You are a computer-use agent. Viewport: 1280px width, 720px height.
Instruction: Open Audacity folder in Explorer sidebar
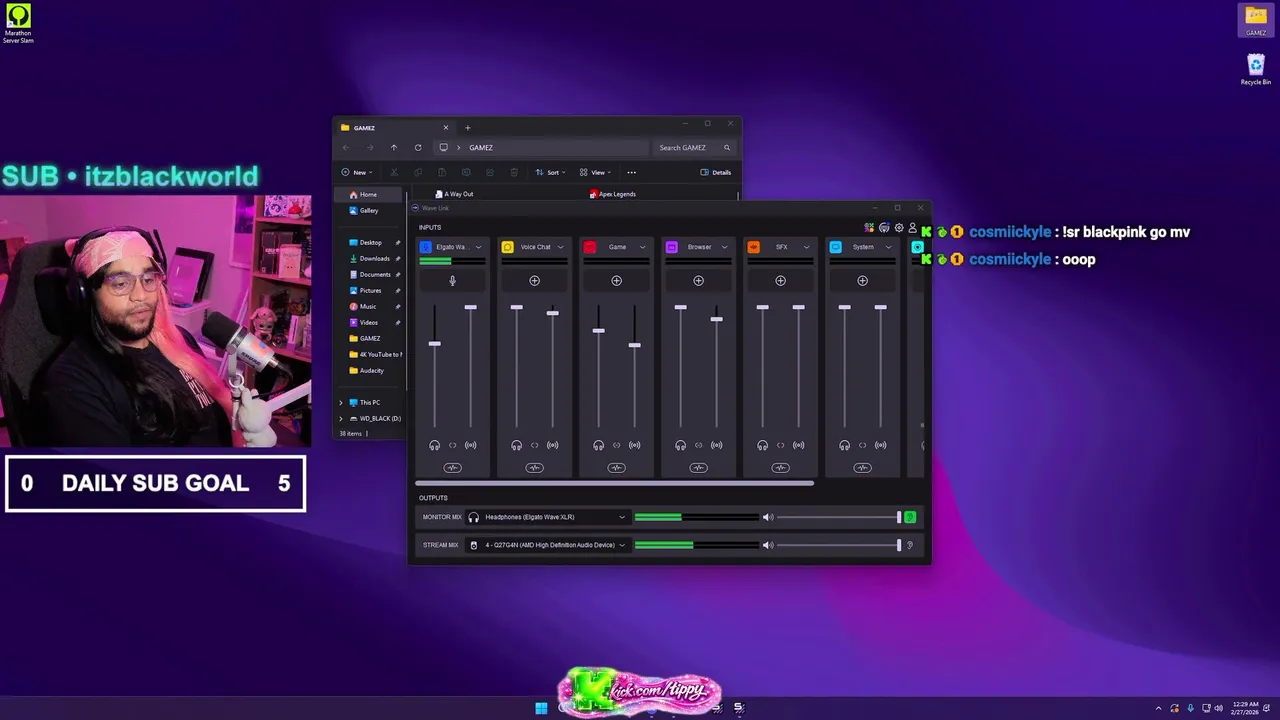371,370
